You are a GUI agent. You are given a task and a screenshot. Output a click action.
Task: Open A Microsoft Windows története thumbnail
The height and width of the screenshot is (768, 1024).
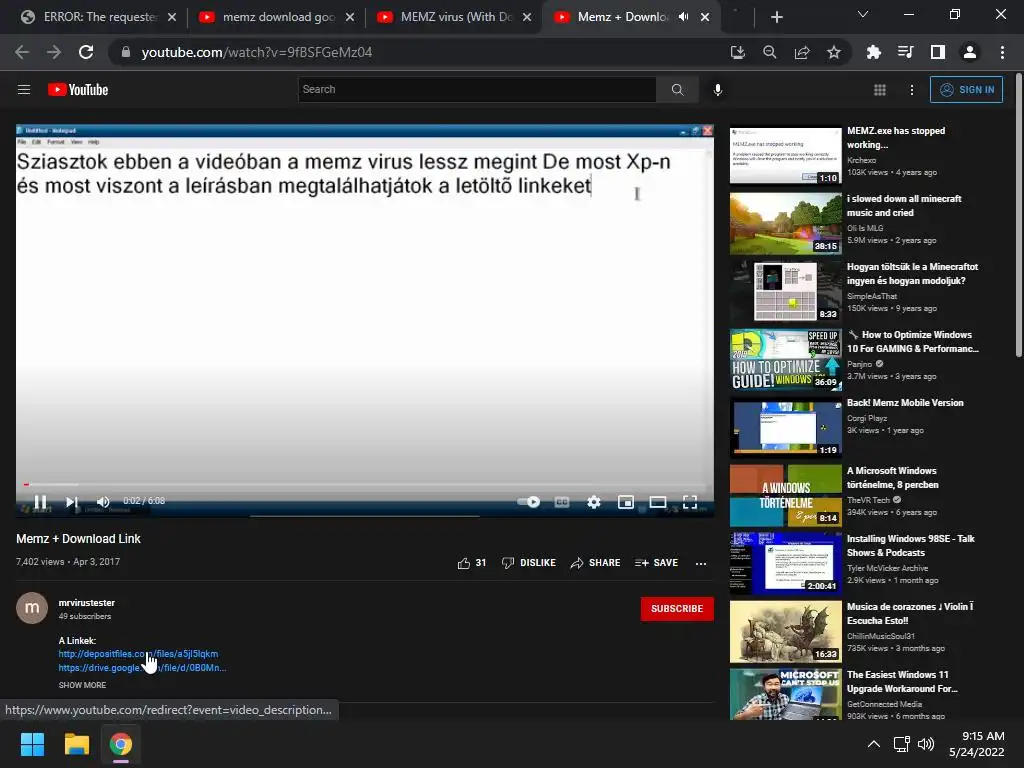[786, 495]
